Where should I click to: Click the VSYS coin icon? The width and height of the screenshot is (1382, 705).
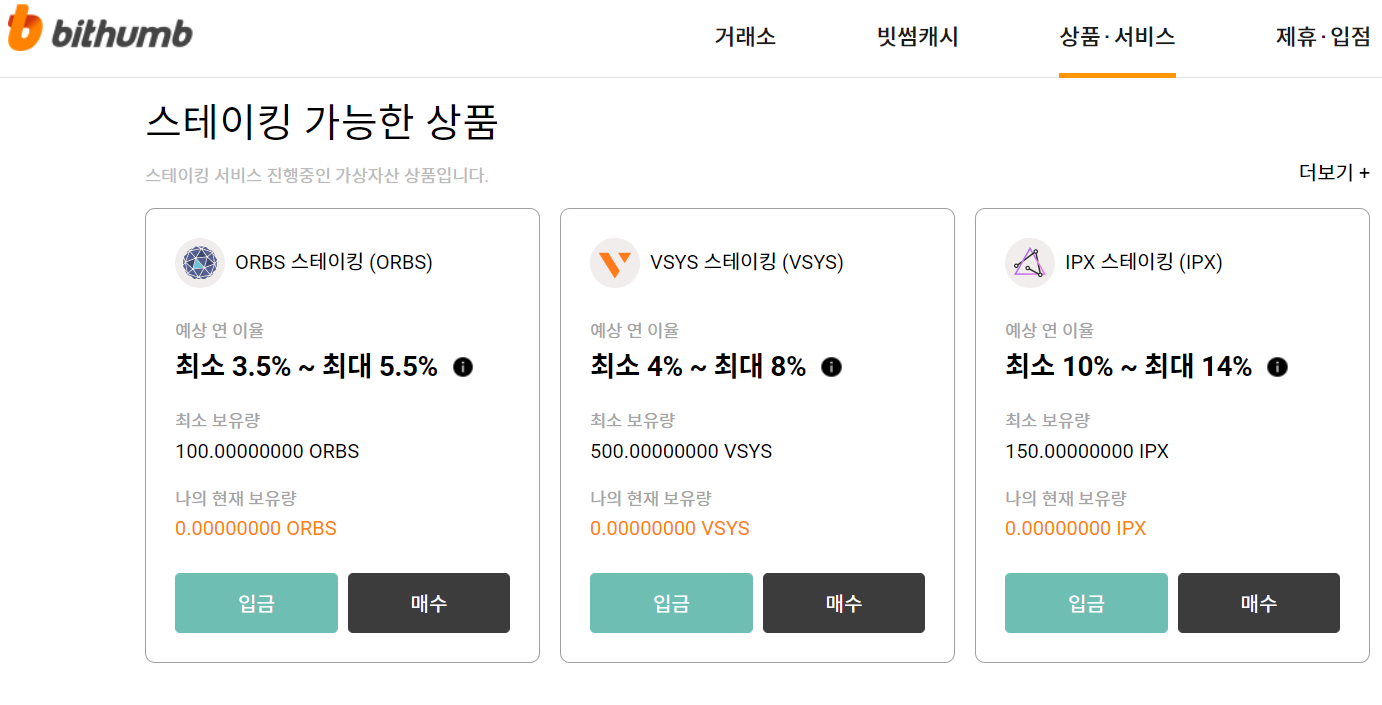(615, 263)
